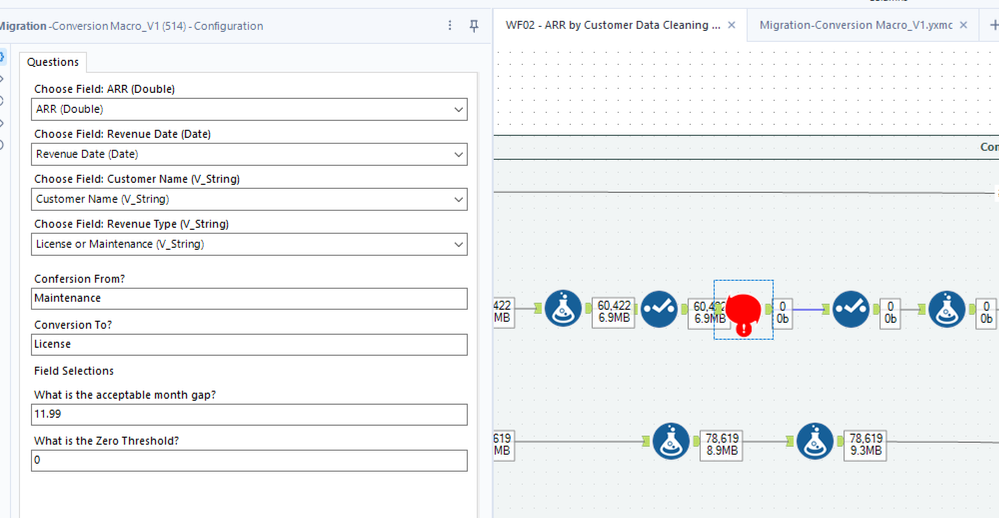Switch to the Questions tab
The image size is (999, 518).
(x=53, y=62)
